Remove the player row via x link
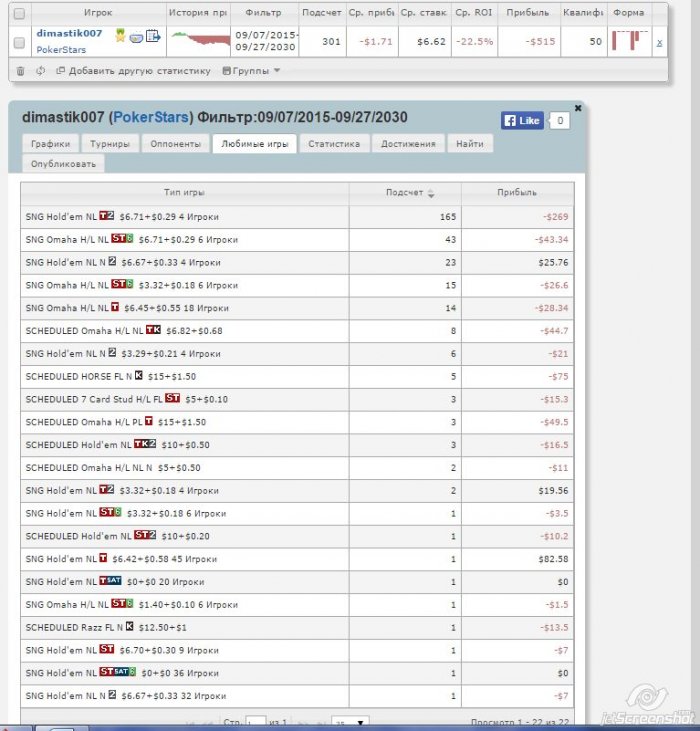Screen dimensions: 700x731 [x=659, y=42]
